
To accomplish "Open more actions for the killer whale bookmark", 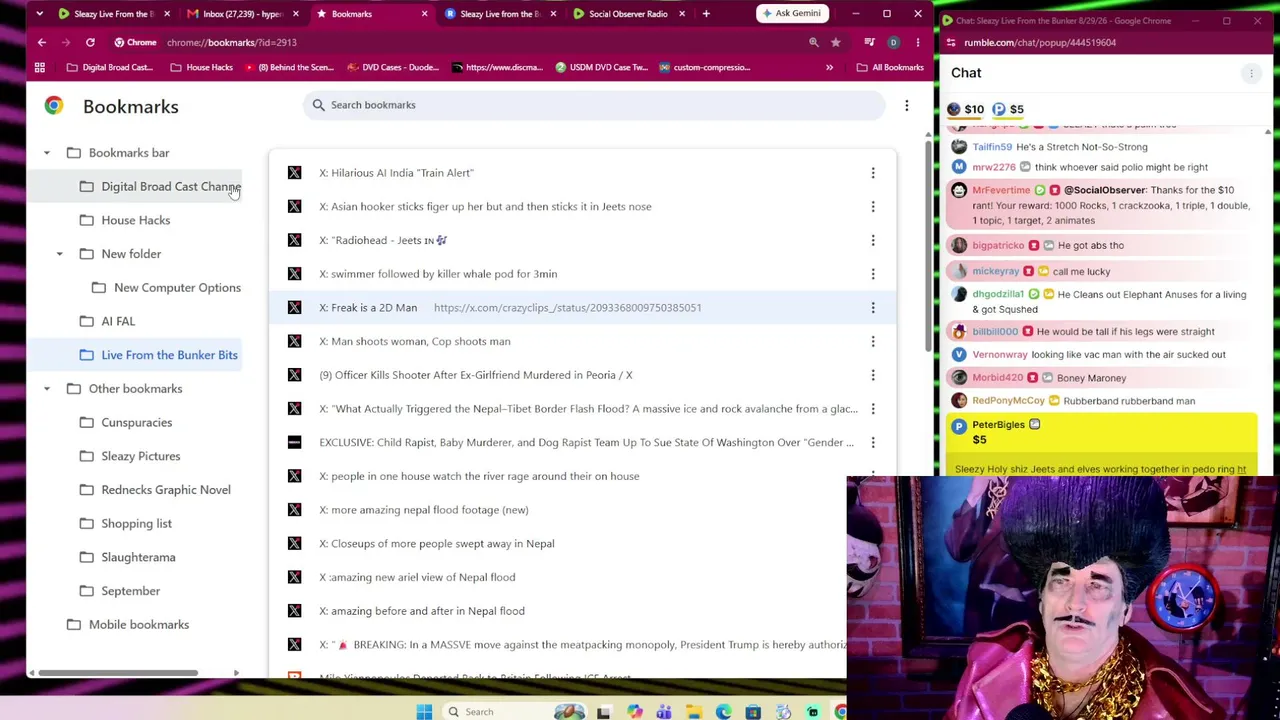I will click(x=872, y=274).
